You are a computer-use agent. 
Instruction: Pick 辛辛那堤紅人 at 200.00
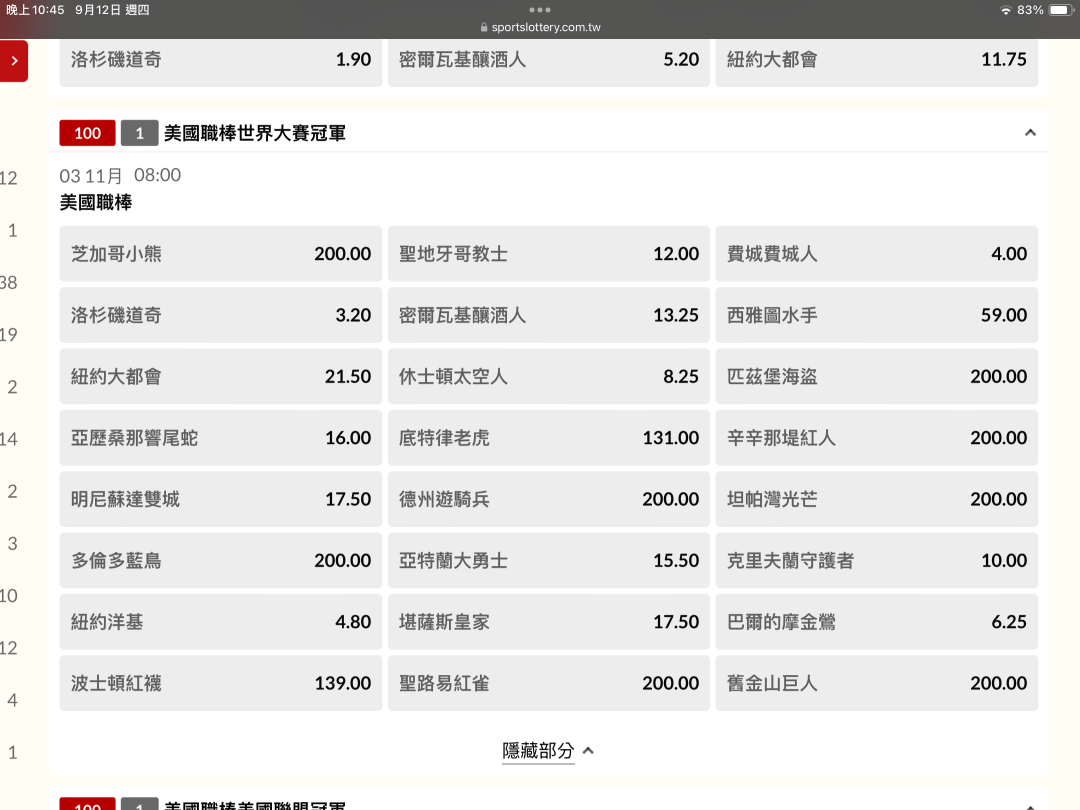coord(876,437)
